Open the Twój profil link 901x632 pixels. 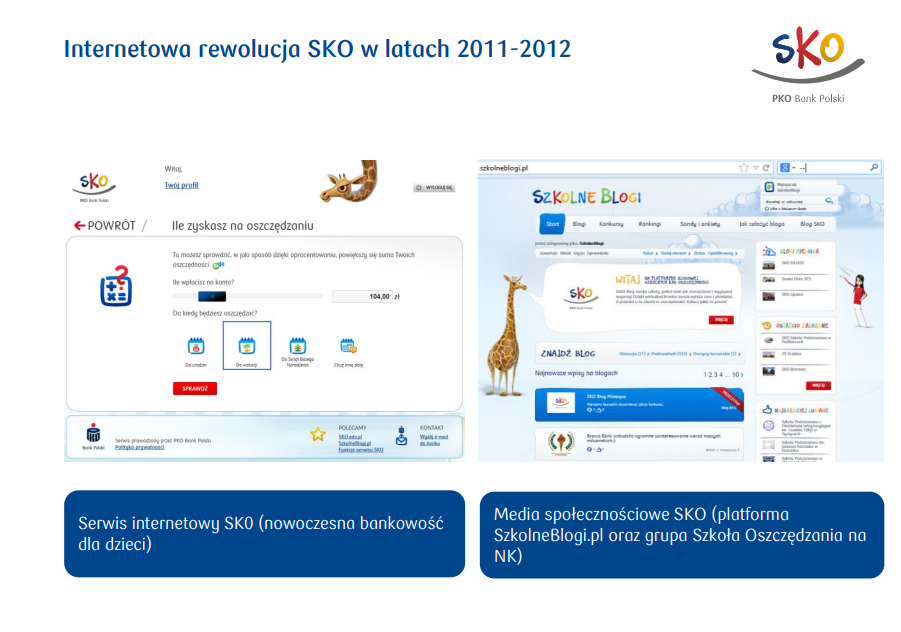coord(181,185)
